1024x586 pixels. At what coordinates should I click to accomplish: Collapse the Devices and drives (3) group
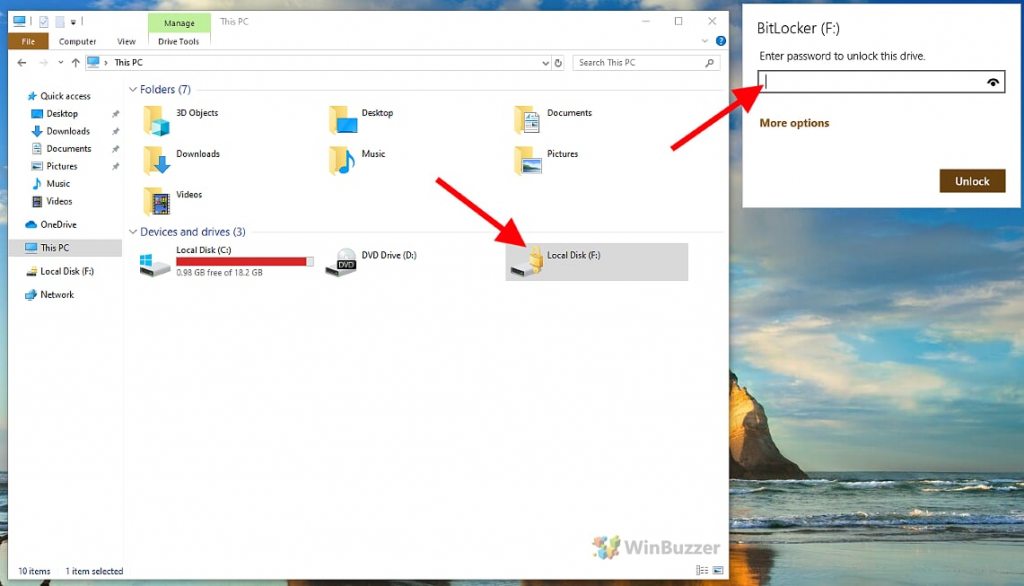pyautogui.click(x=133, y=232)
